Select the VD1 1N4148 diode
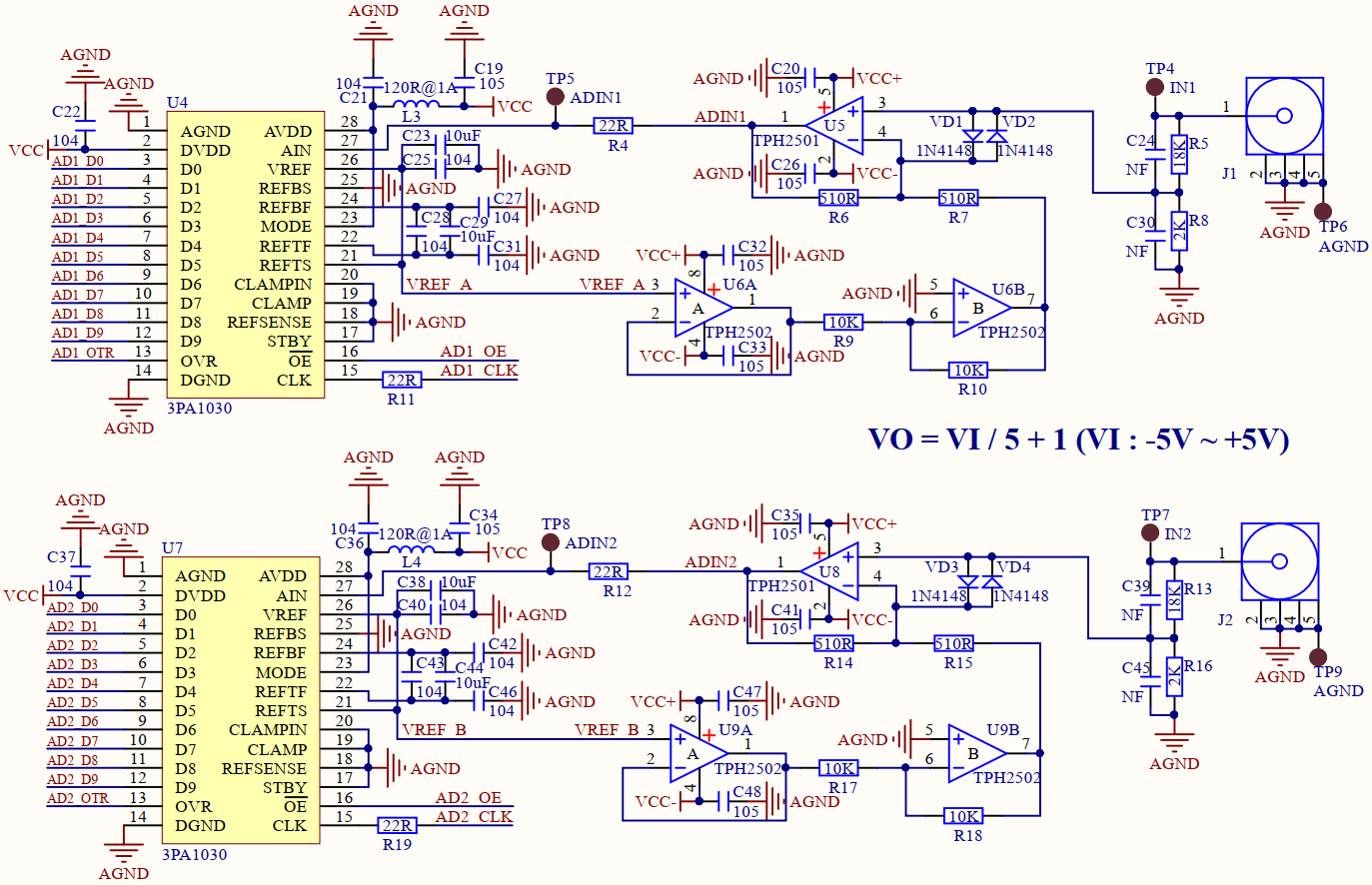This screenshot has width=1372, height=885. coord(972,135)
